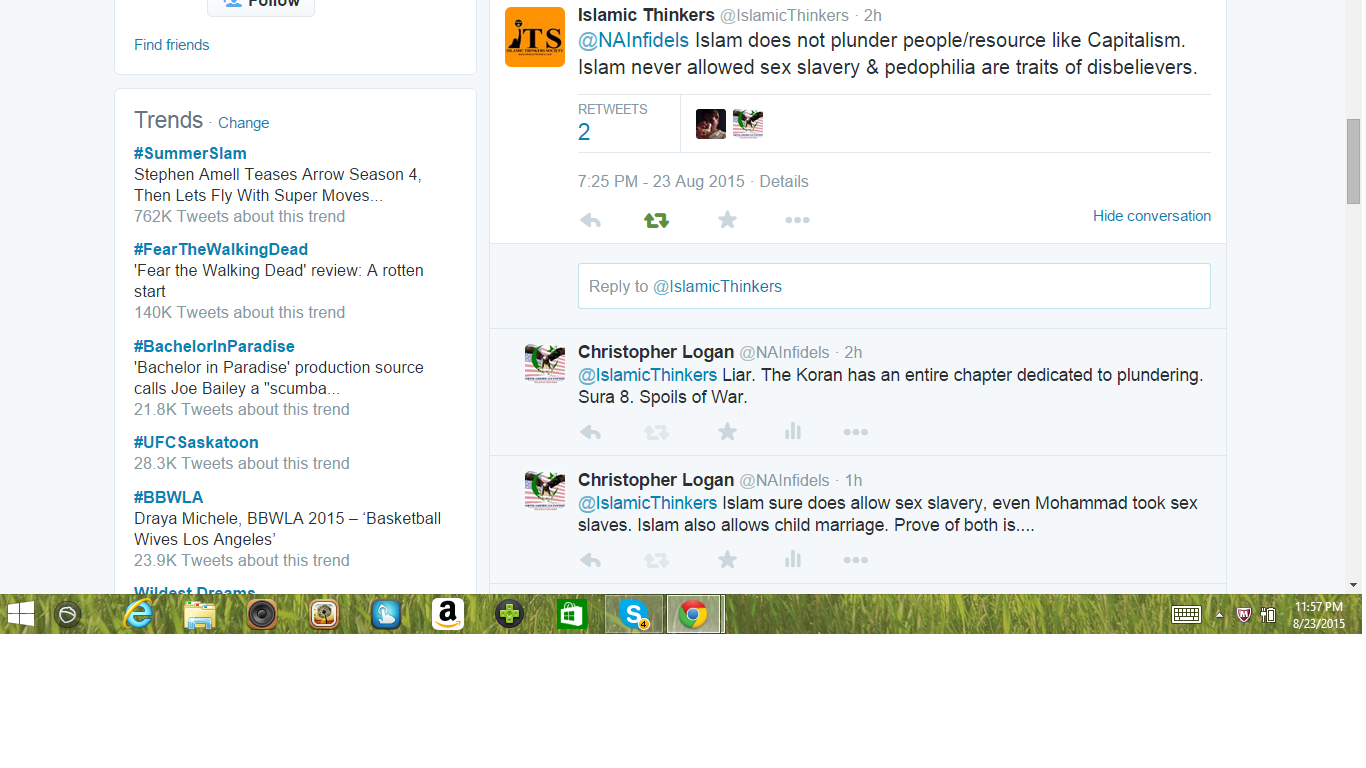
Task: Open the '7:25 PM - 23 Aug 2015' timestamp
Action: point(661,181)
